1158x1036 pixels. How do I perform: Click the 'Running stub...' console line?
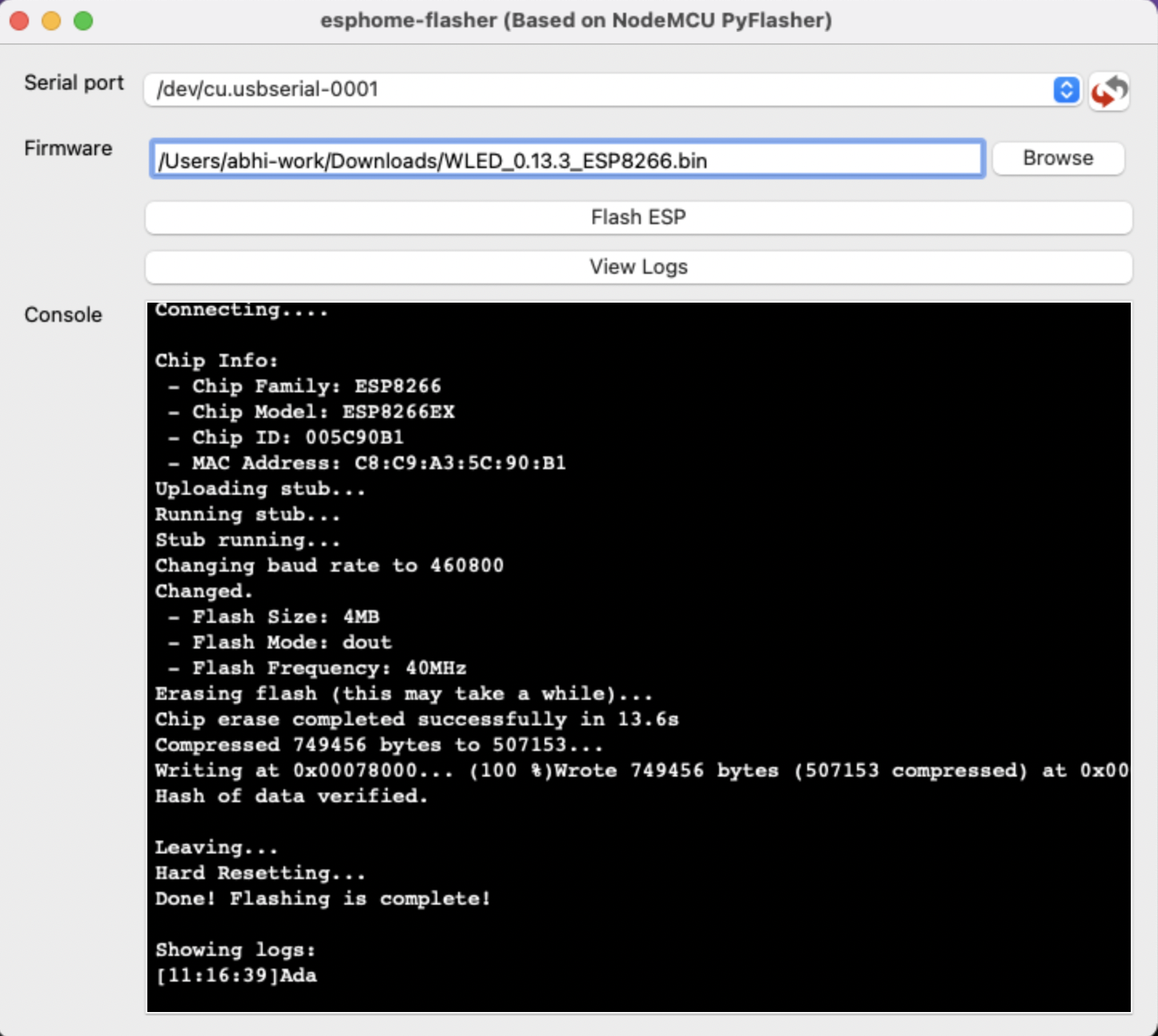247,514
